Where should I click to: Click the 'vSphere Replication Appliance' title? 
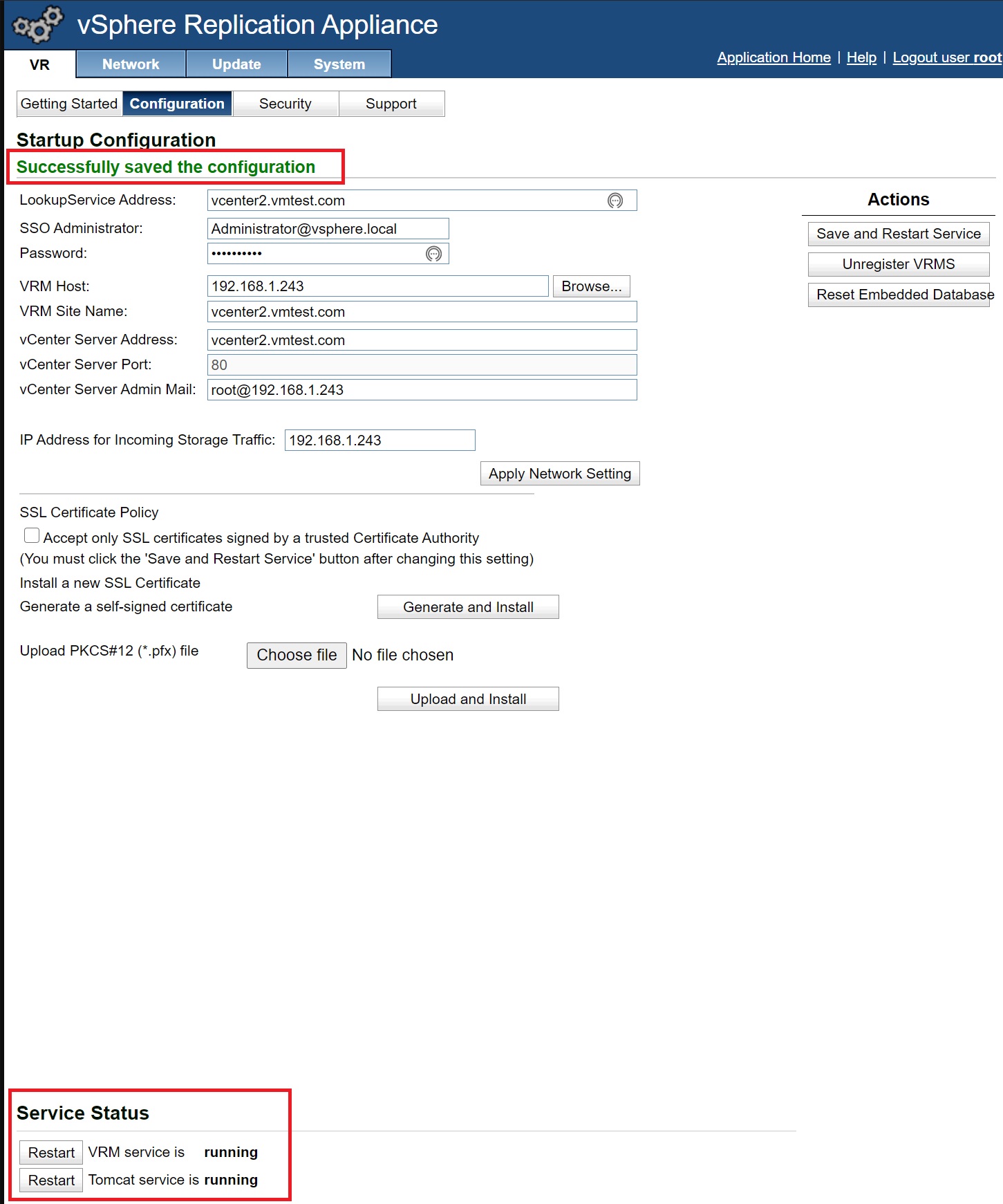point(257,25)
